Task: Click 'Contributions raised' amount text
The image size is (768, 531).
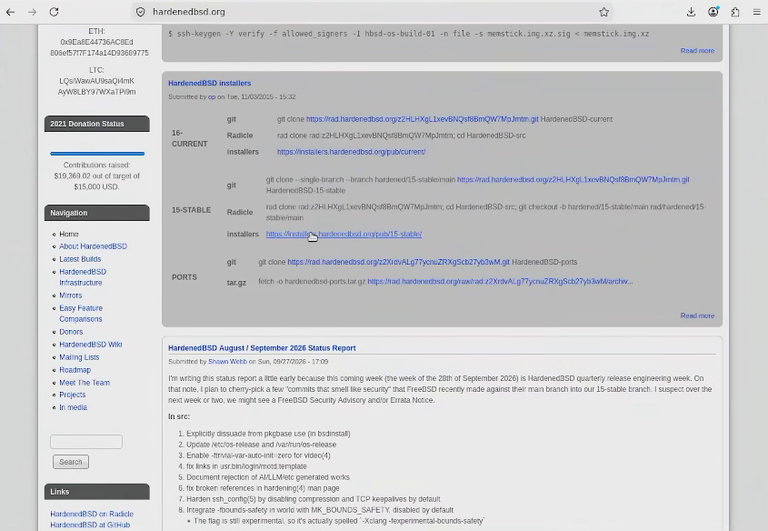Action: (97, 176)
